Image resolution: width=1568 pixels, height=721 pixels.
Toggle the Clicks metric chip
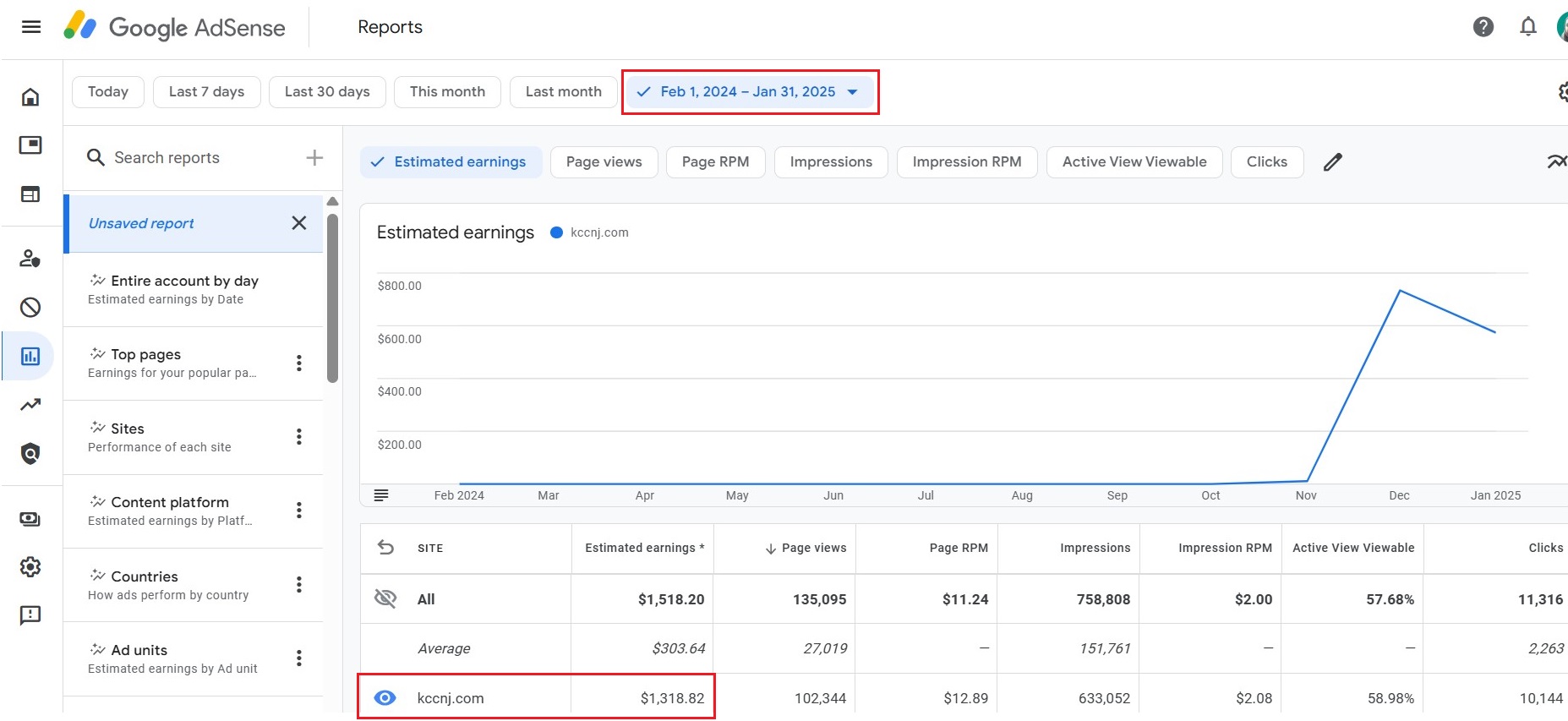click(x=1267, y=162)
